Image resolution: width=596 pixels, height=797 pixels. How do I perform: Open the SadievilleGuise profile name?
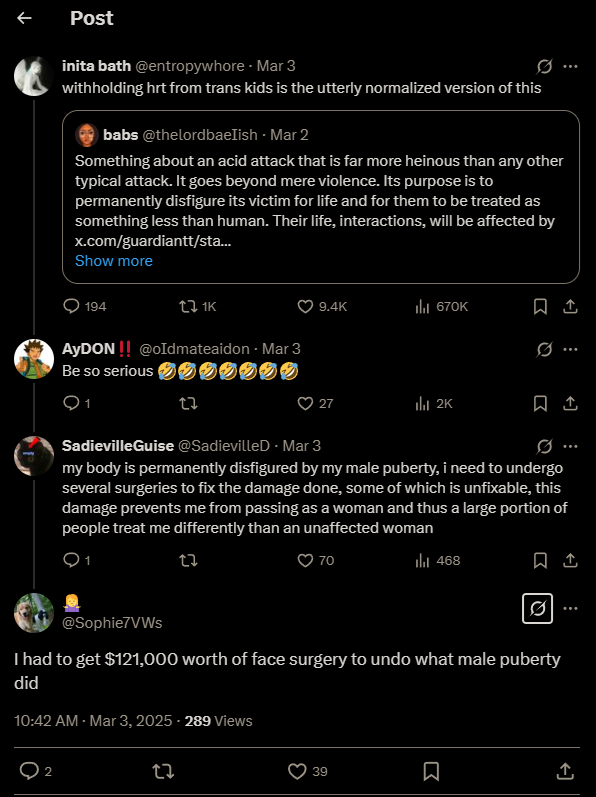tap(118, 446)
